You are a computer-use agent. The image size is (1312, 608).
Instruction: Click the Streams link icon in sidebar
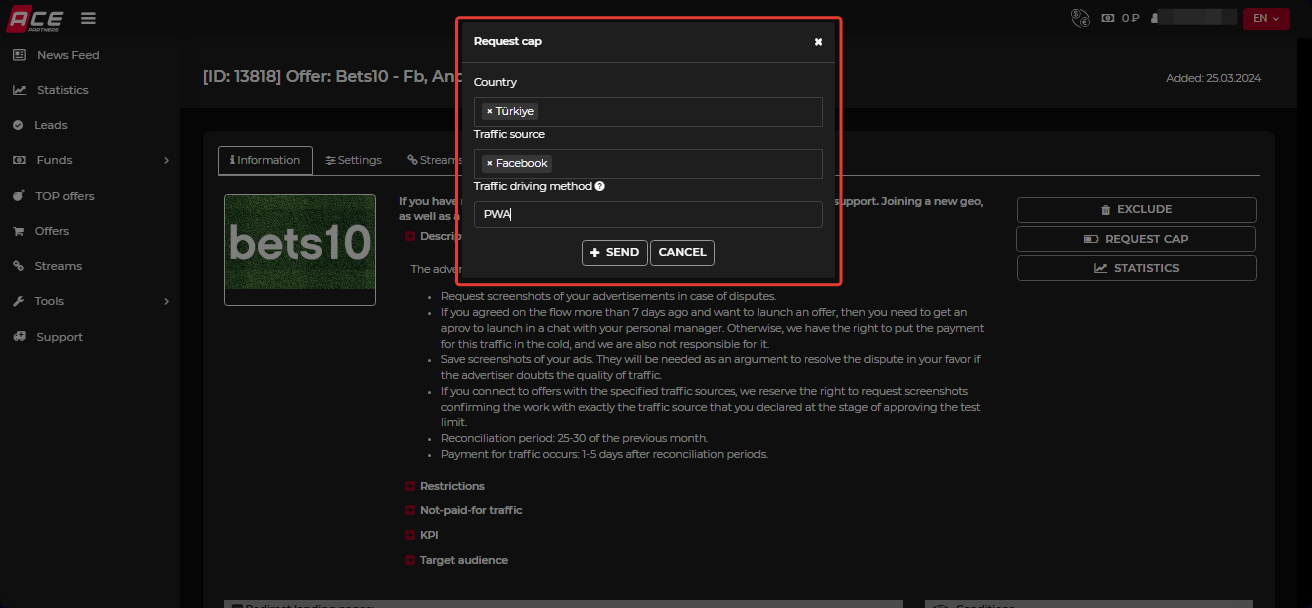coord(18,266)
